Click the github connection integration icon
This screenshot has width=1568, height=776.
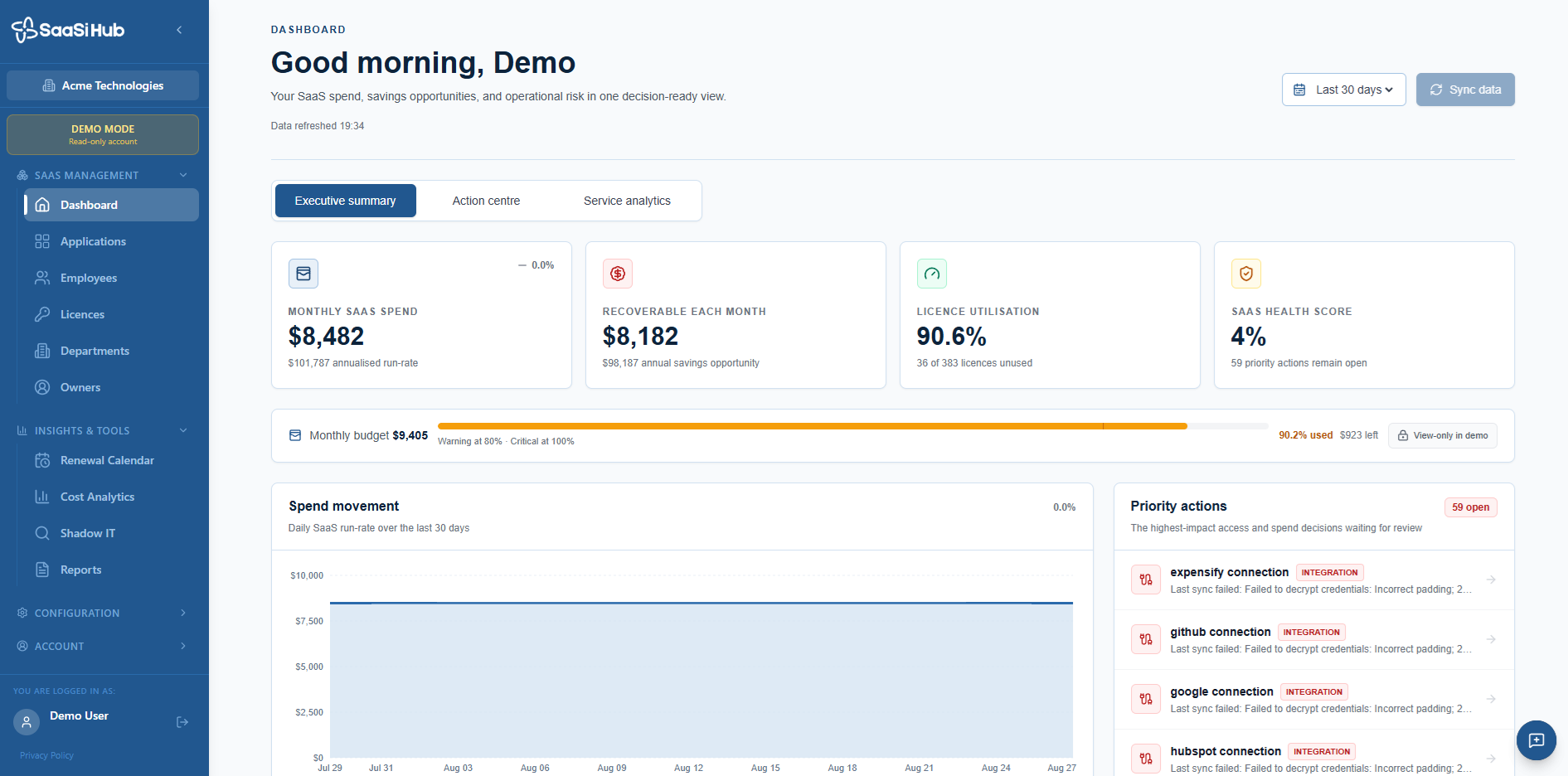tap(1146, 639)
